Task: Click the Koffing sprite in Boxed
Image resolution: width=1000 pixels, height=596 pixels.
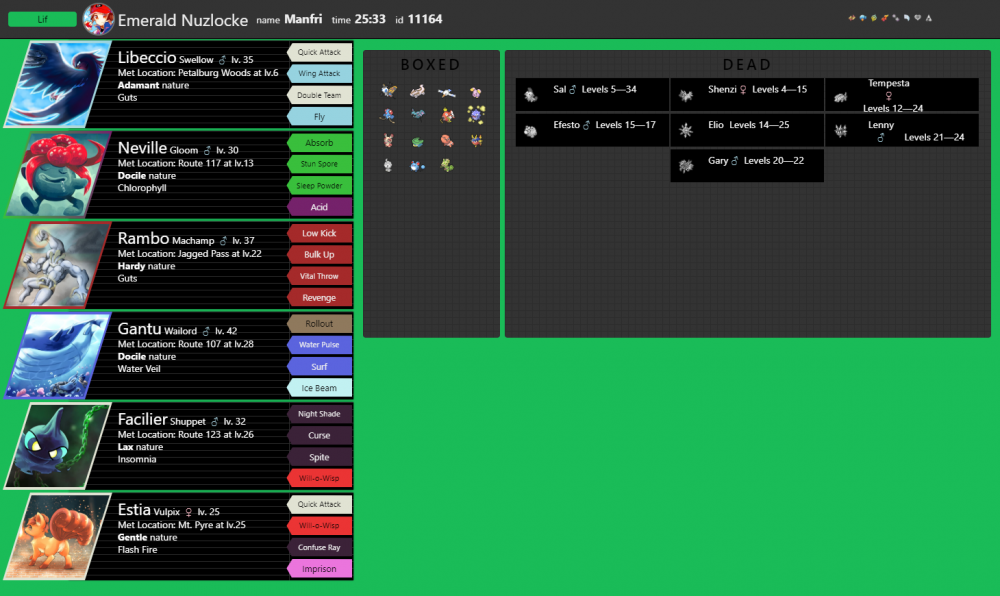Action: [476, 115]
